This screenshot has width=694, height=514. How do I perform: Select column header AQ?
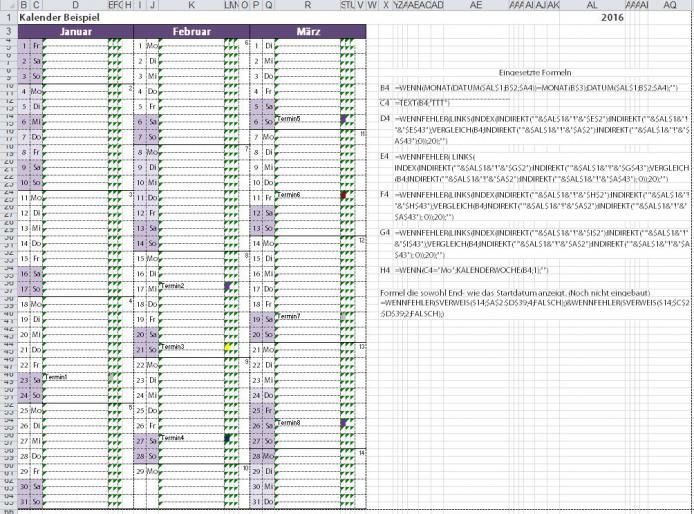tap(670, 5)
